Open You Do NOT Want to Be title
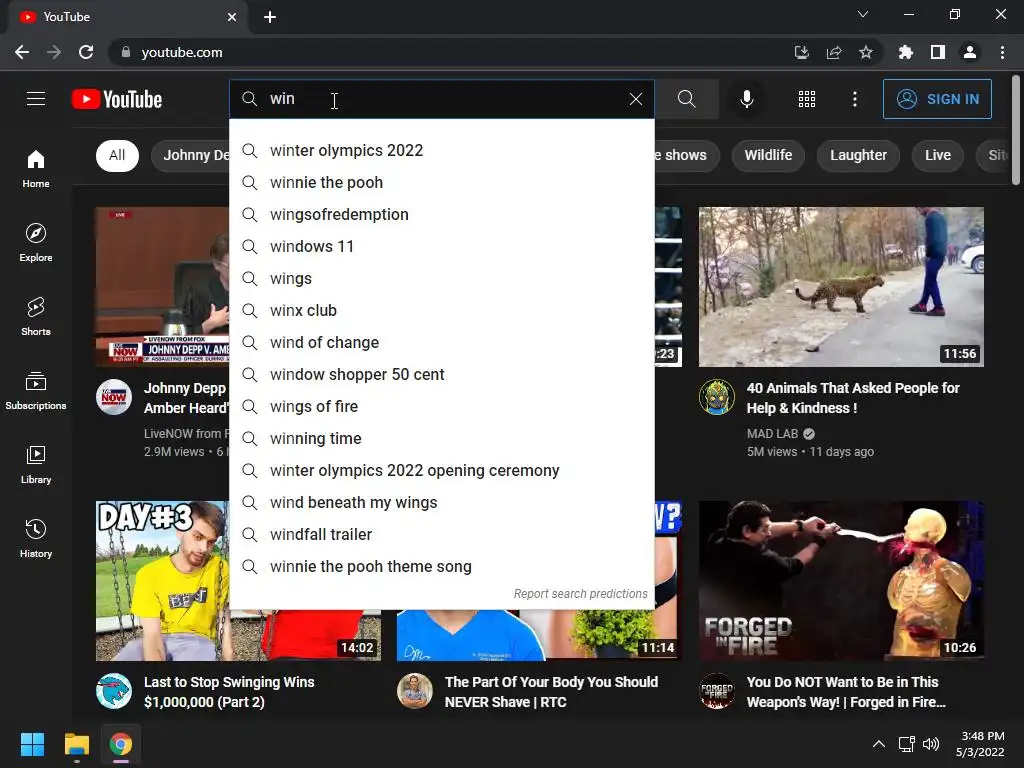 pos(846,692)
